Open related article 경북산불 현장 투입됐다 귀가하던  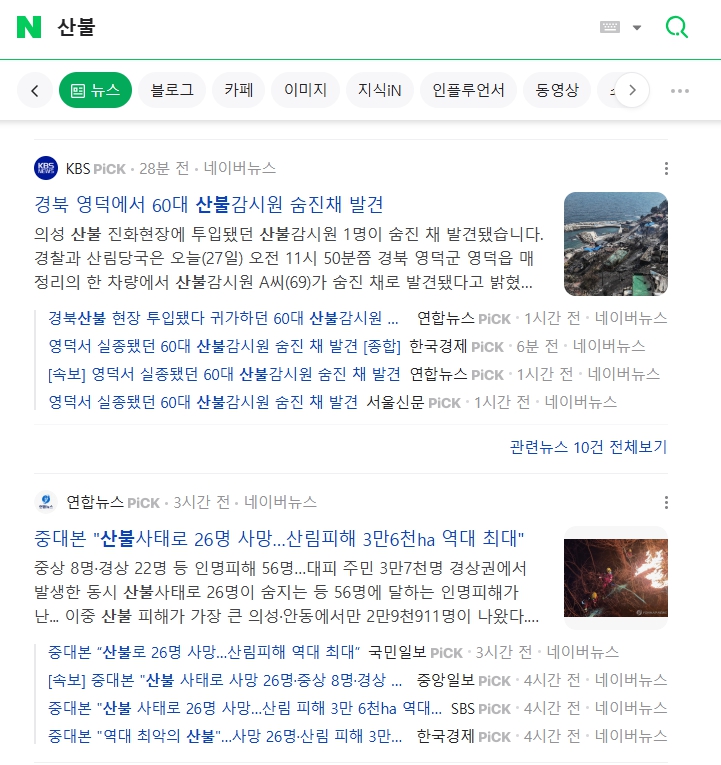tap(223, 318)
